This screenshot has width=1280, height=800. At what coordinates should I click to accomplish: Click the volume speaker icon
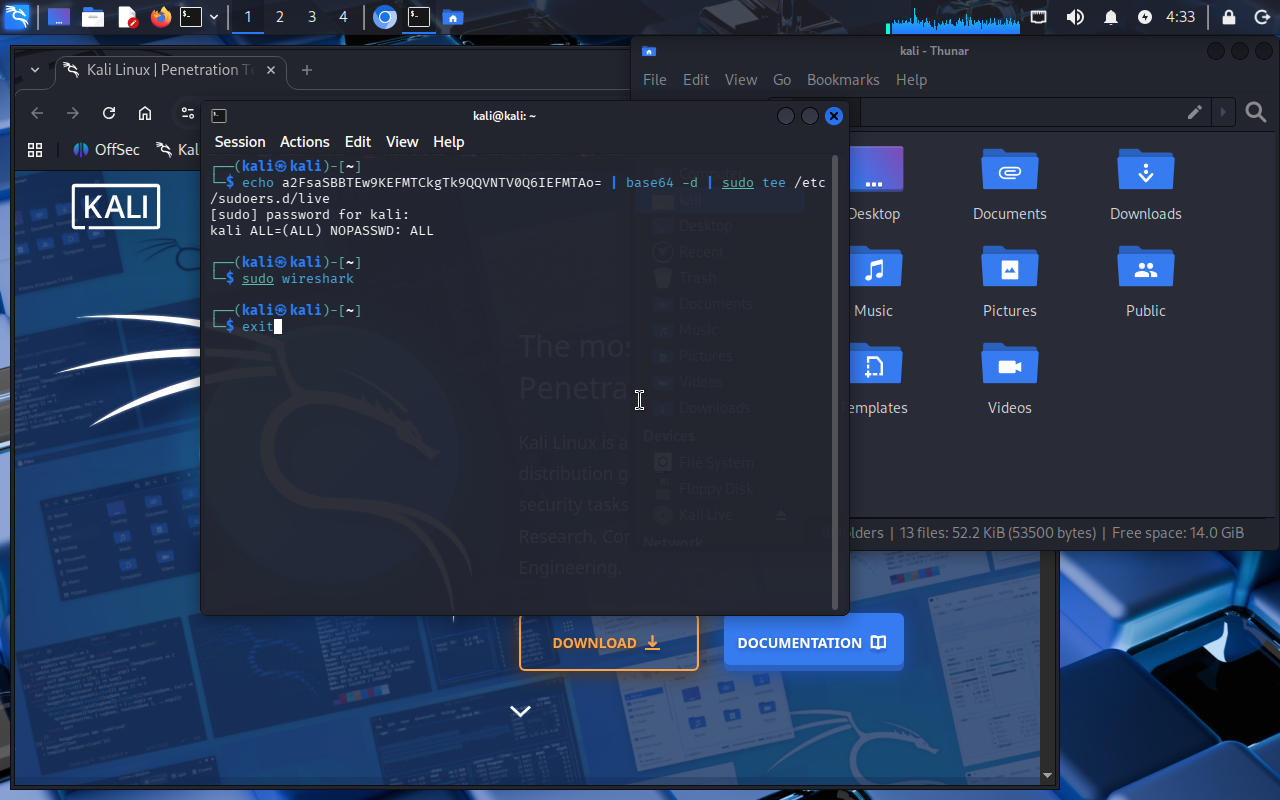pos(1075,17)
